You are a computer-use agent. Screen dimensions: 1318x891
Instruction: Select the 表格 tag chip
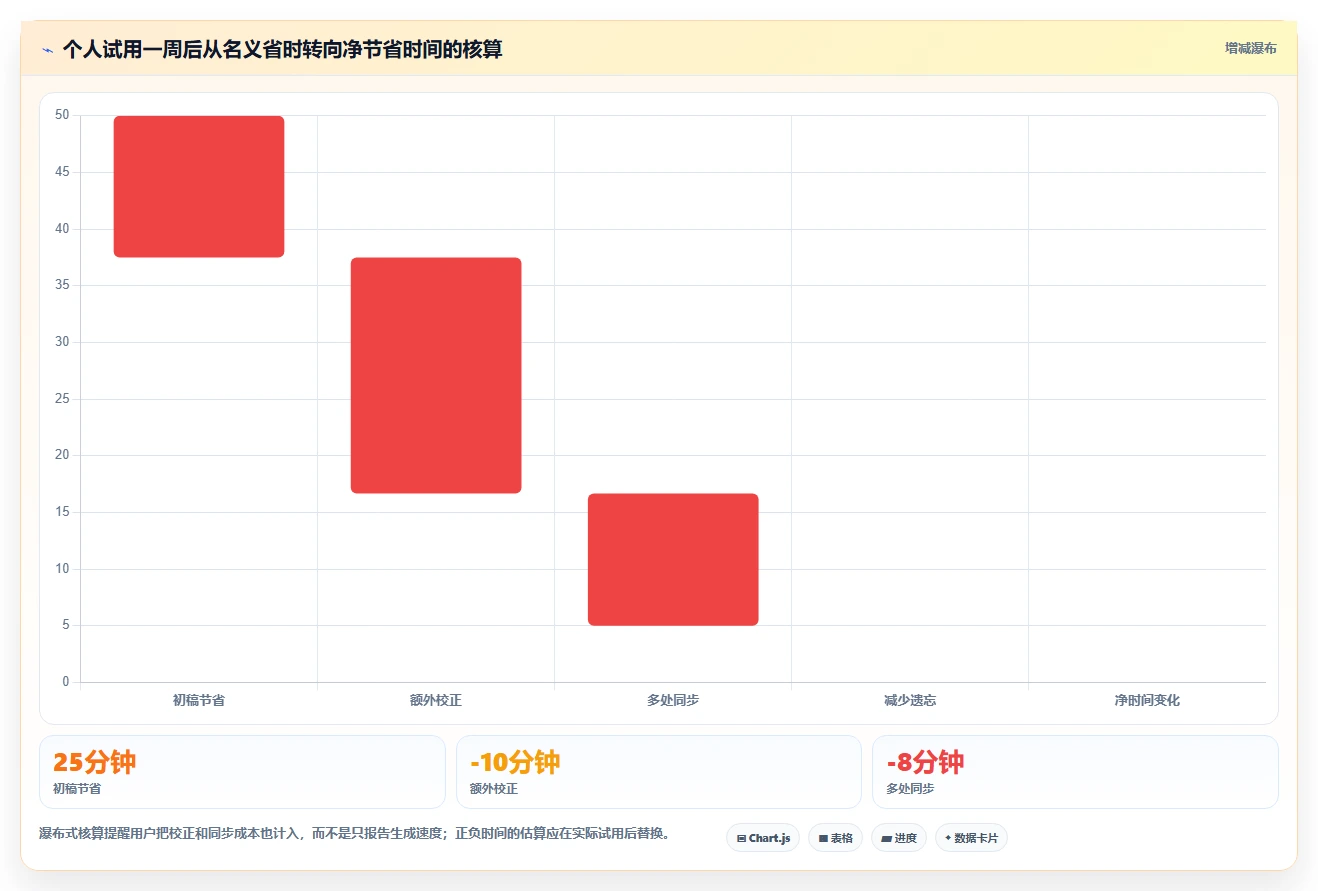835,838
